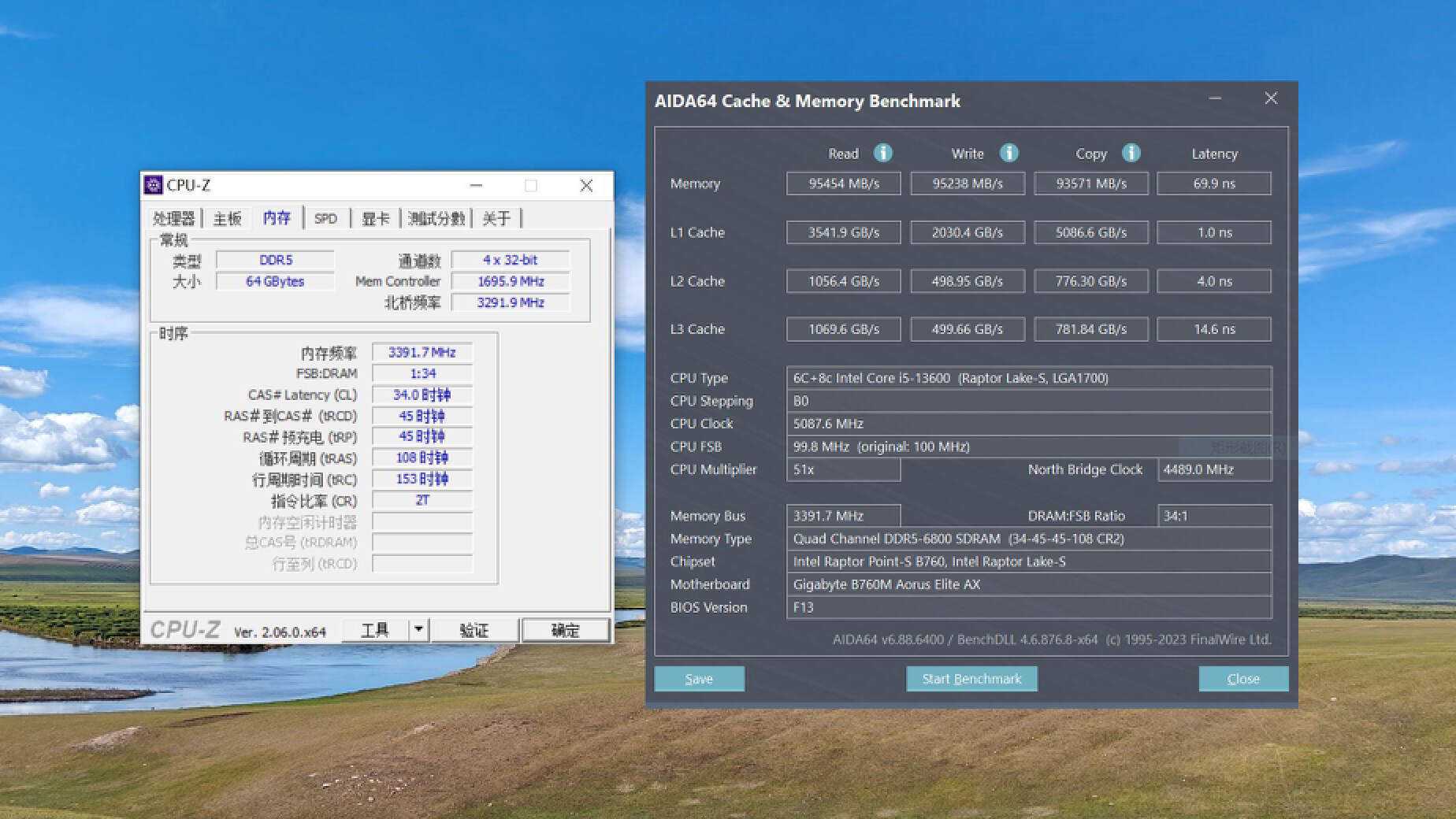Go to the 关于 tab

pos(496,218)
